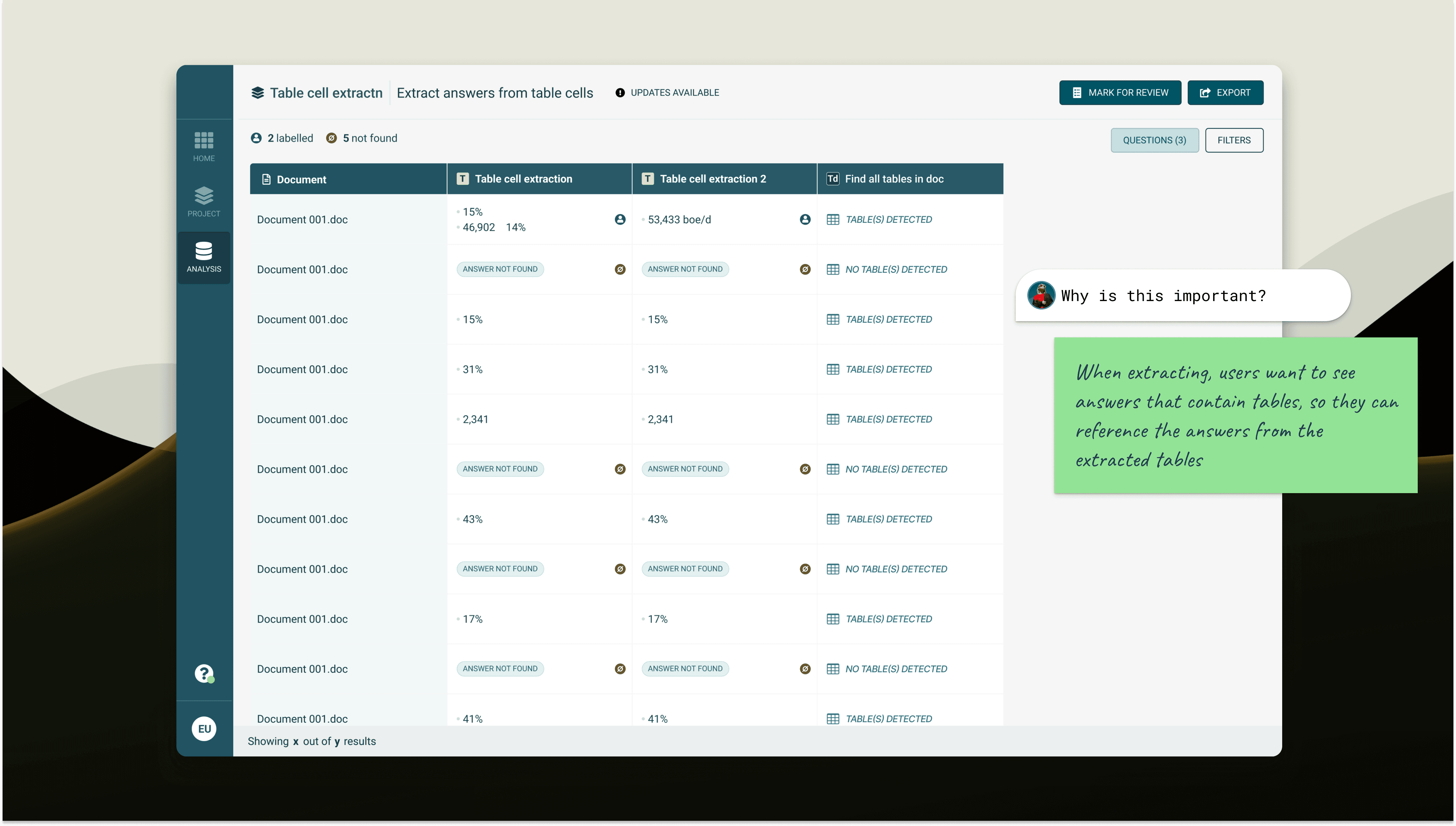The width and height of the screenshot is (1456, 826).
Task: Select 17% in the Table cell extraction 2 column
Action: pos(658,619)
